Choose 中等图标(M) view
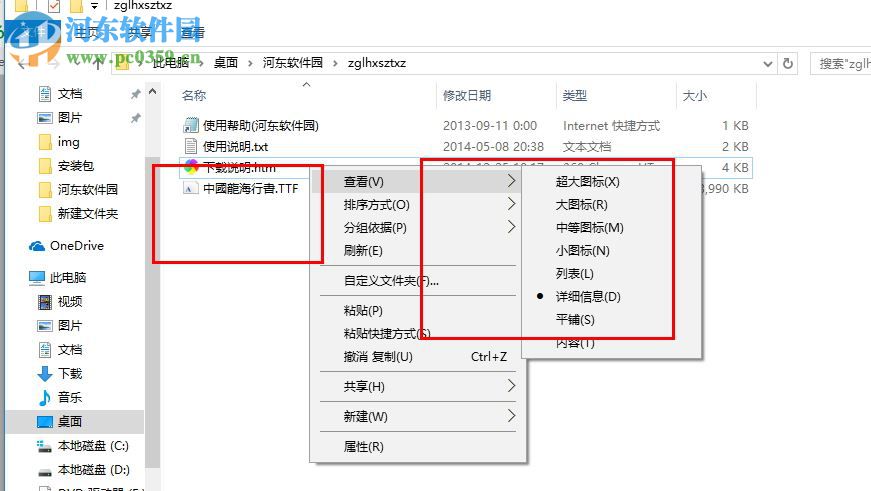This screenshot has height=491, width=871. click(589, 228)
